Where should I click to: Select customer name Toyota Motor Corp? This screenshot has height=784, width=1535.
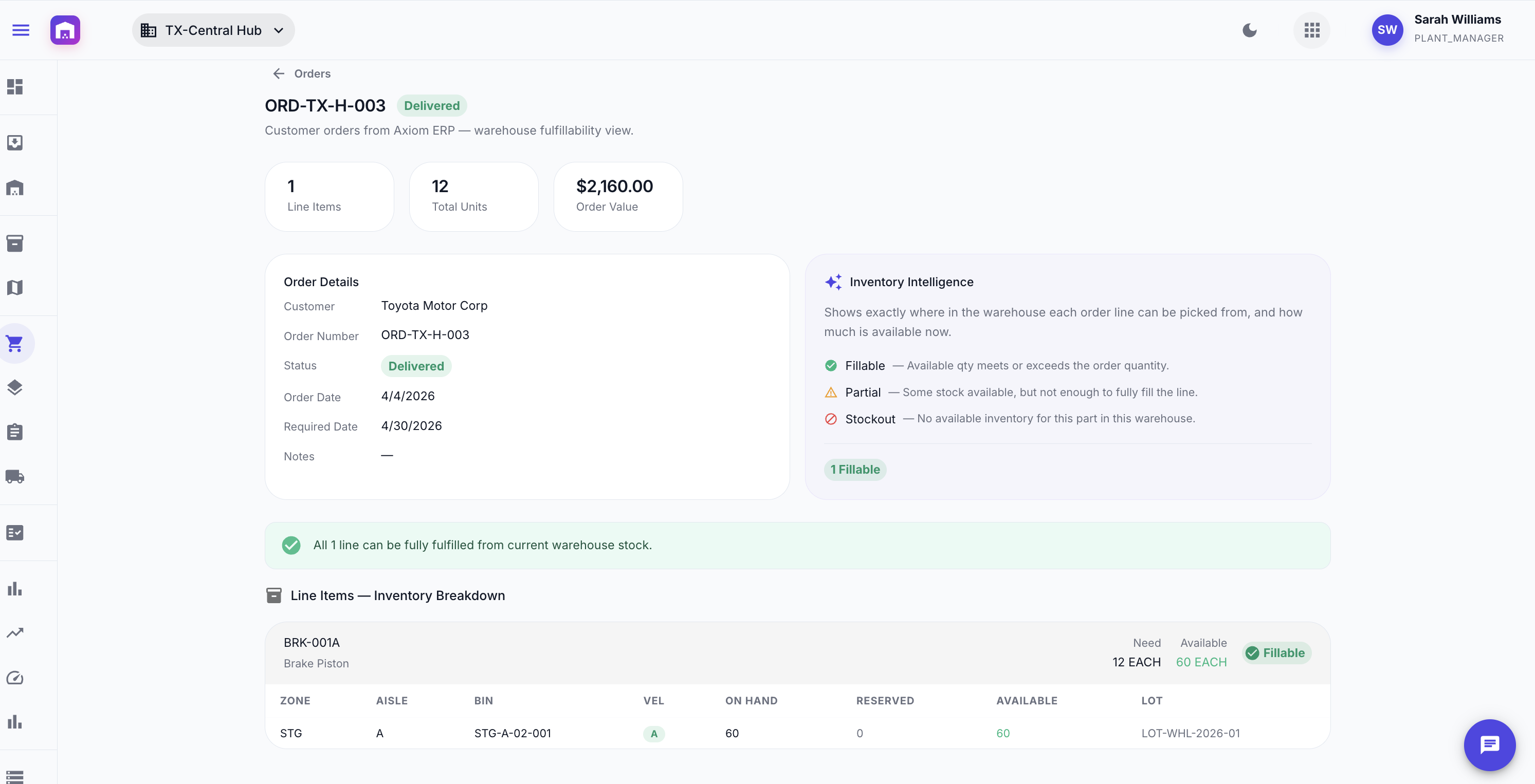[x=434, y=306]
